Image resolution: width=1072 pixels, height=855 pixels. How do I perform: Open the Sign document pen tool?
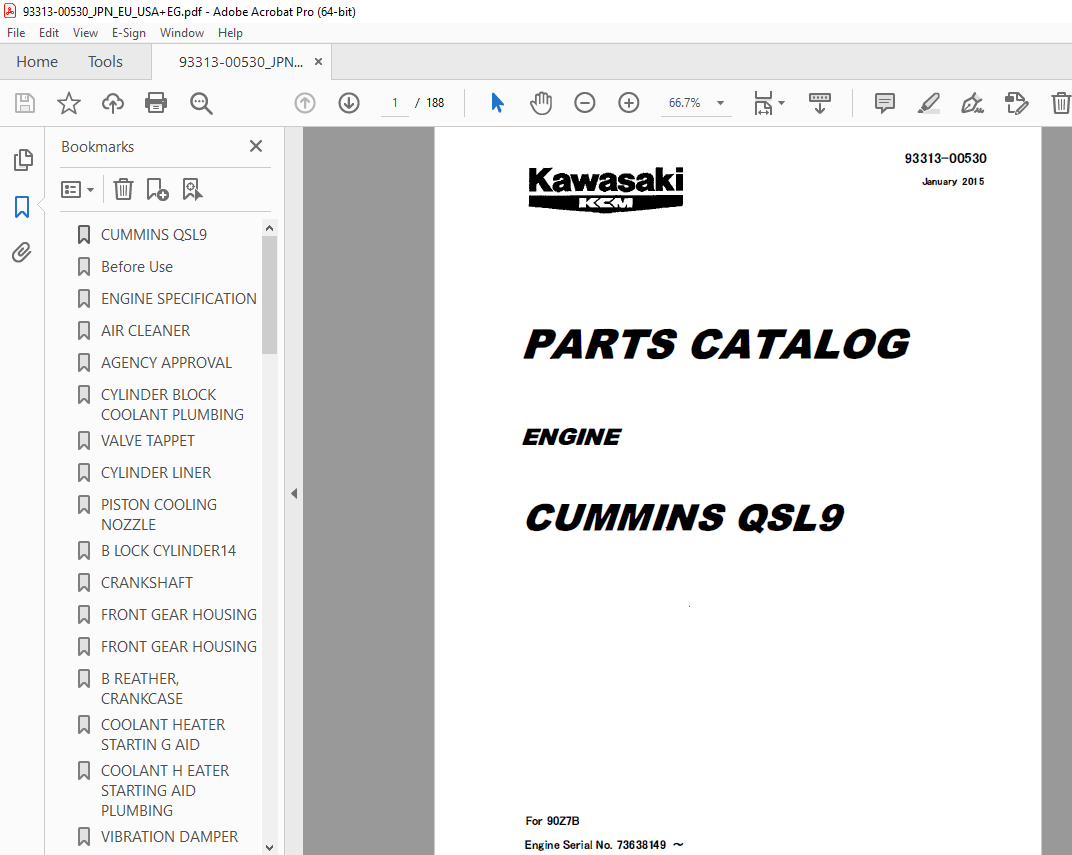click(x=972, y=103)
